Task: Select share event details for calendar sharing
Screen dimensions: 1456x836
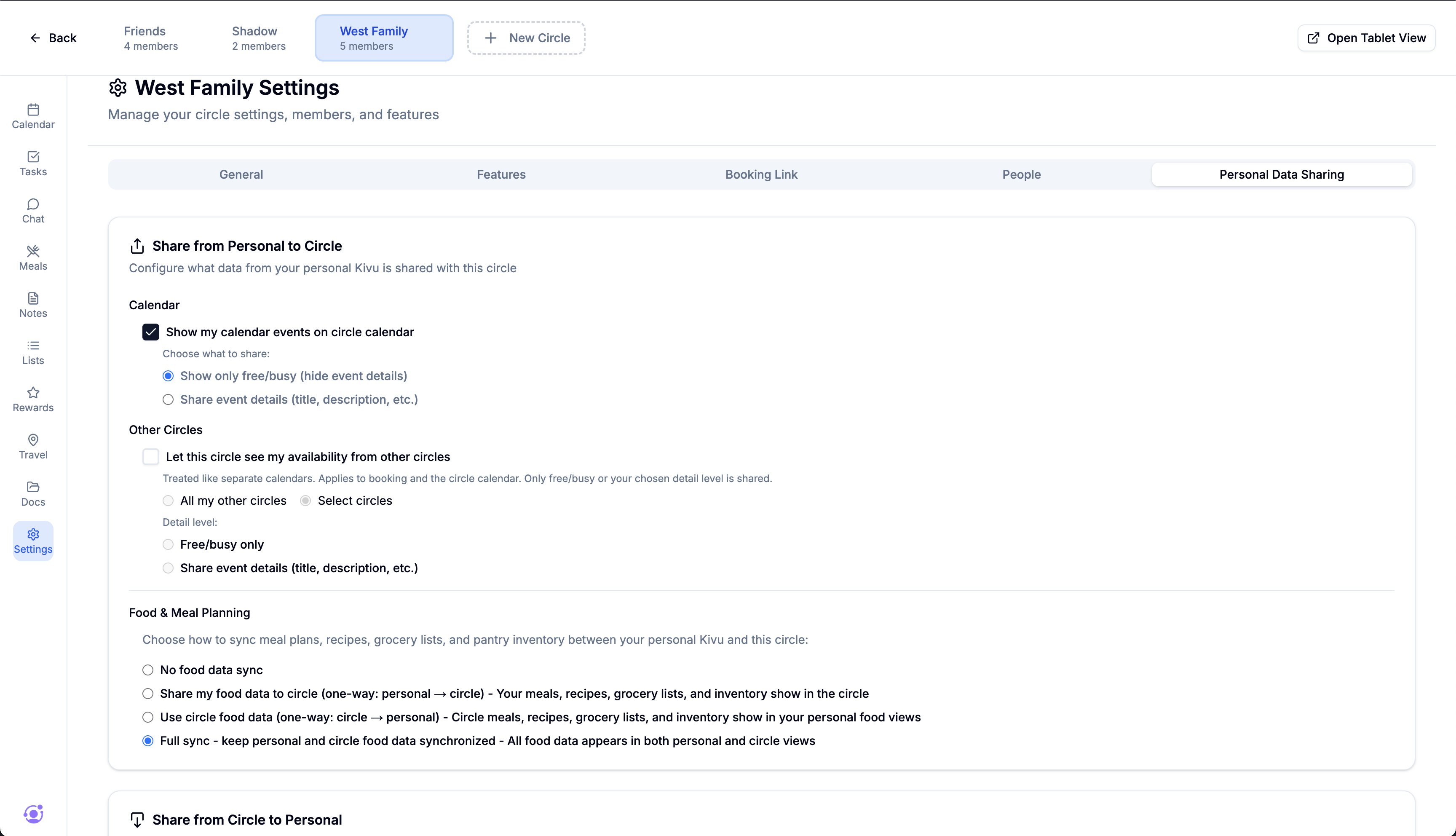Action: 168,399
